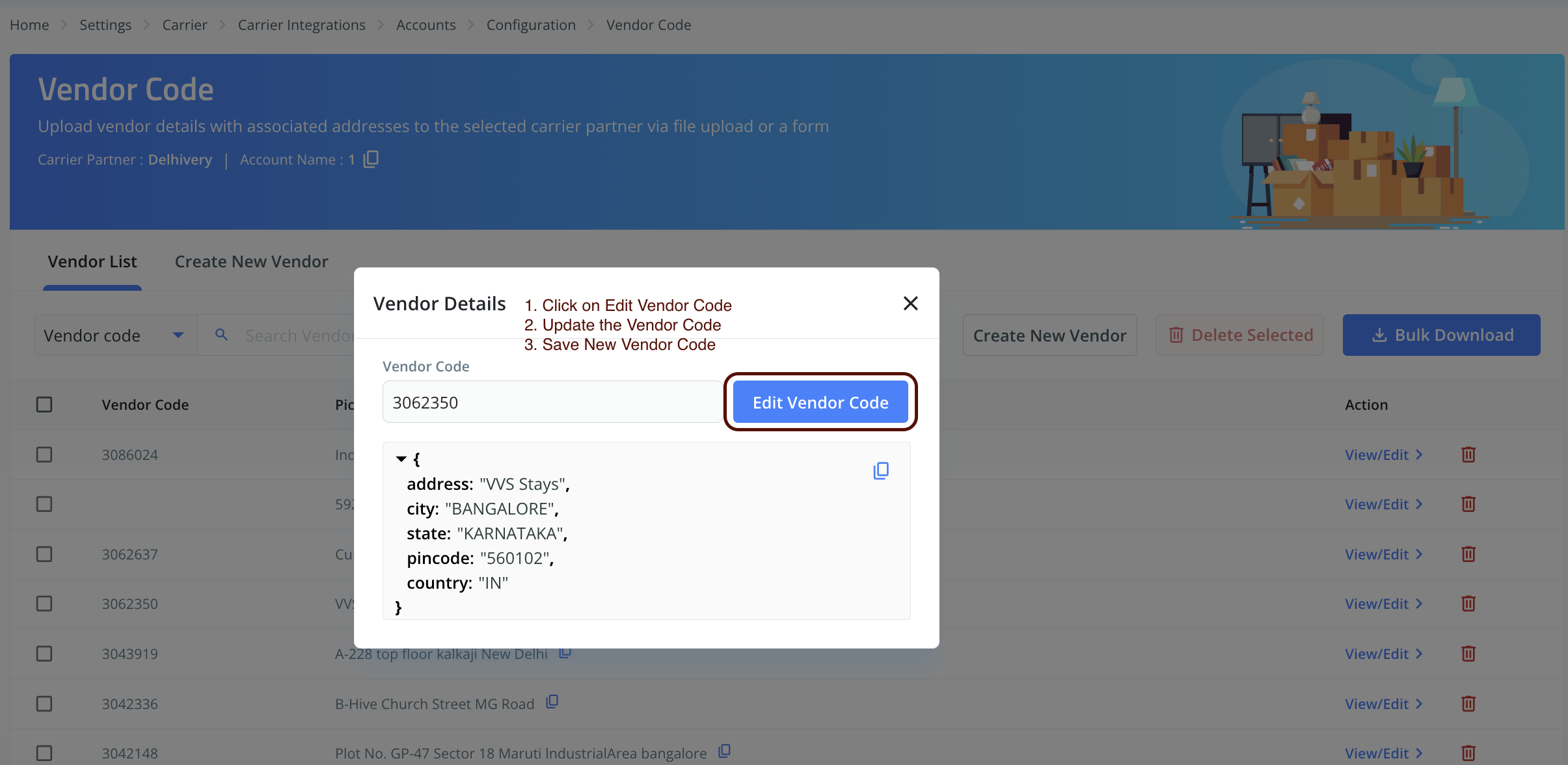The width and height of the screenshot is (1568, 765).
Task: Collapse the JSON object triangle
Action: coord(401,459)
